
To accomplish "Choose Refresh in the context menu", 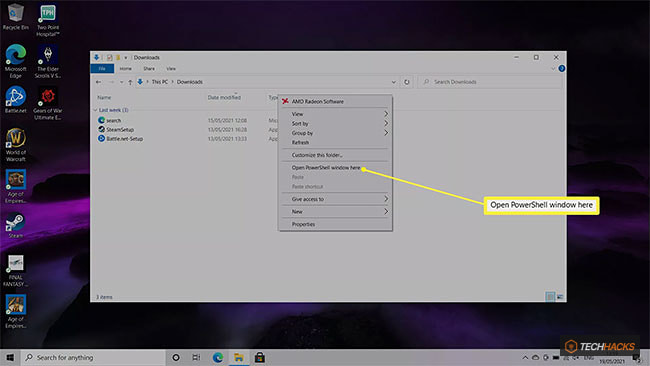I will (335, 143).
